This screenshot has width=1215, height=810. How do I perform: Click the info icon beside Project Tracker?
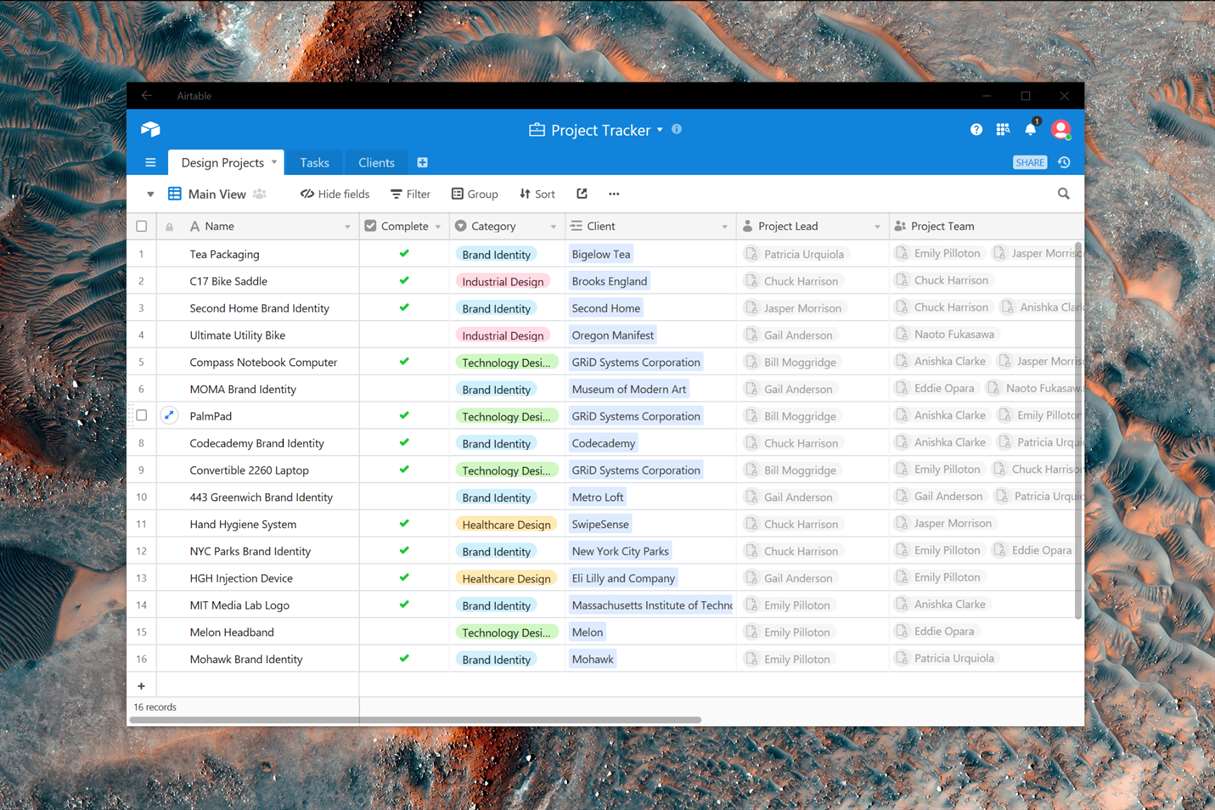click(677, 129)
